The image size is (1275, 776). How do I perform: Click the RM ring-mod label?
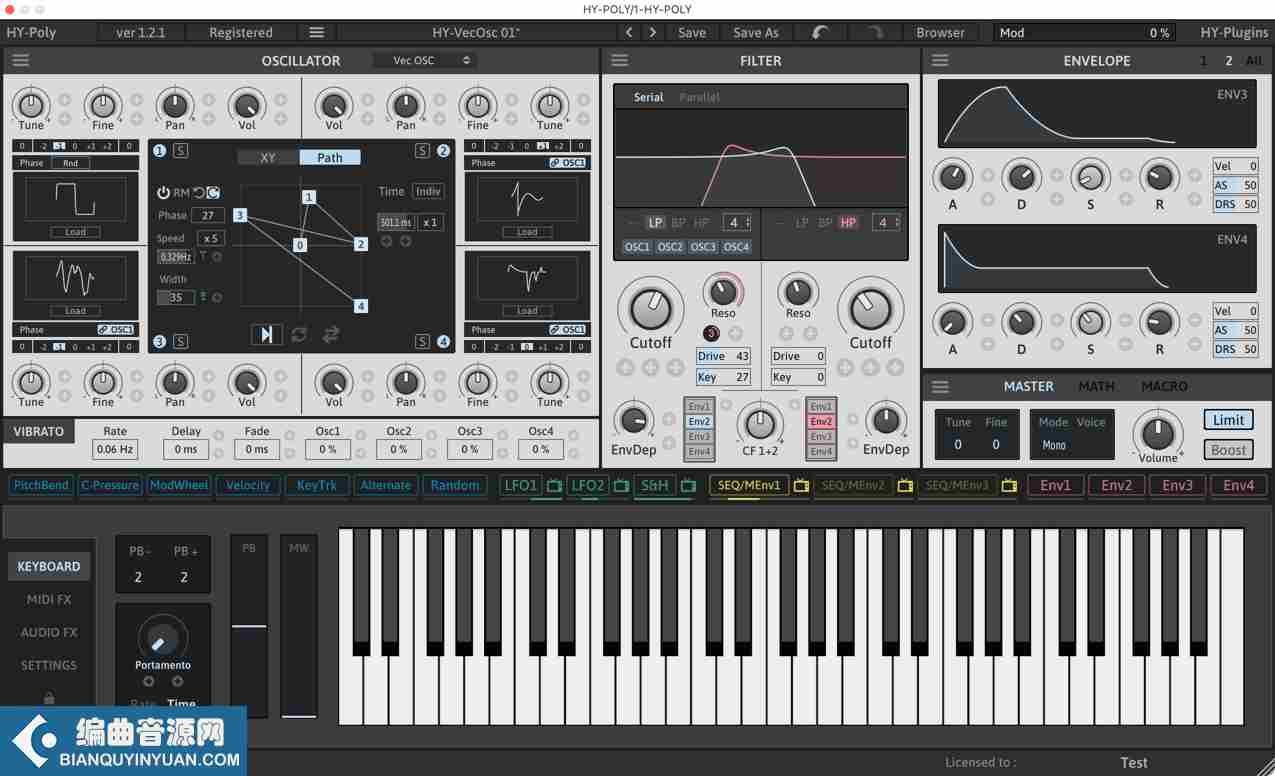[x=181, y=193]
